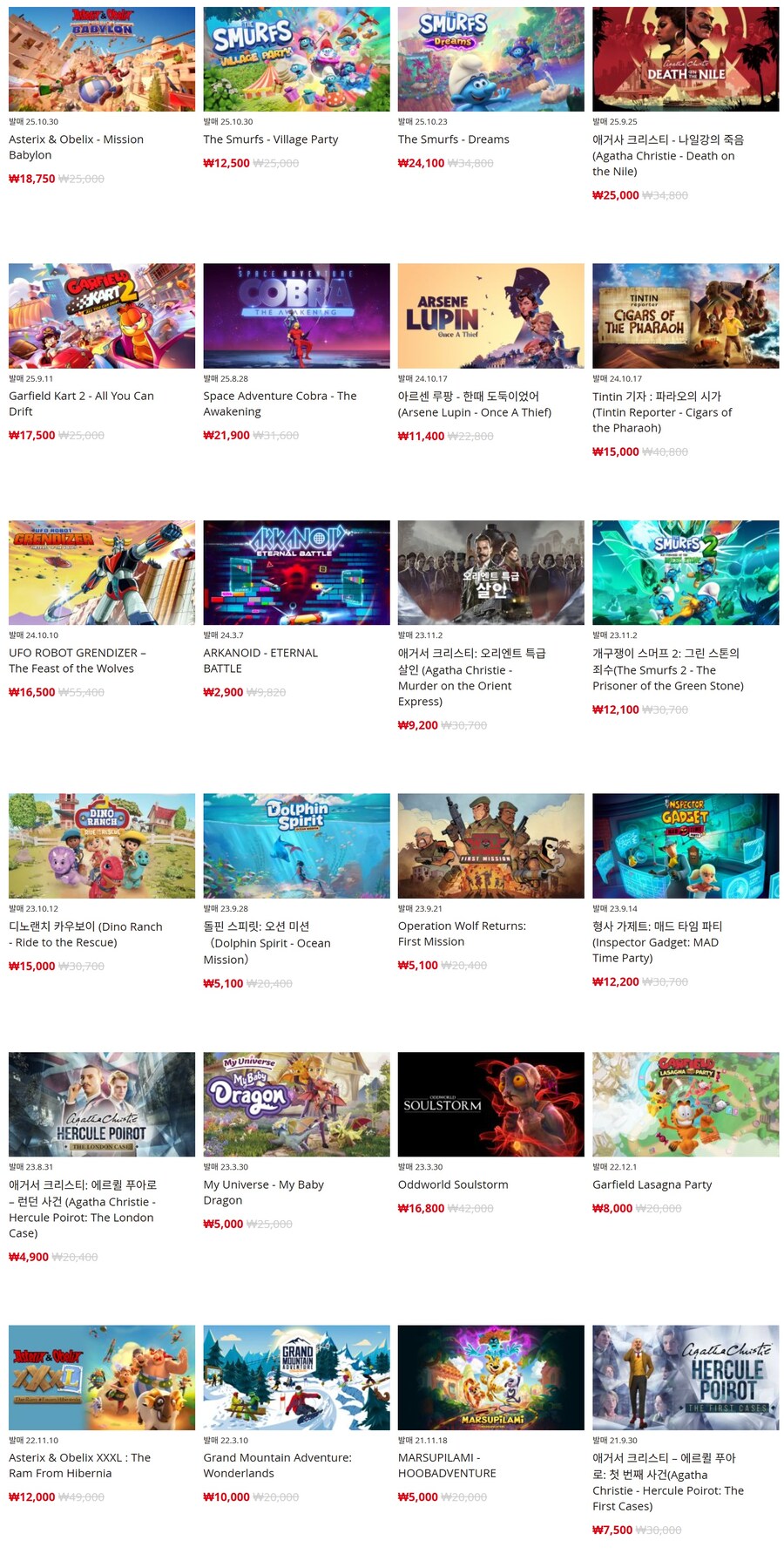Select Dolphin Spirit - Ocean Mission title
This screenshot has height=1554, width=784.
point(267,943)
